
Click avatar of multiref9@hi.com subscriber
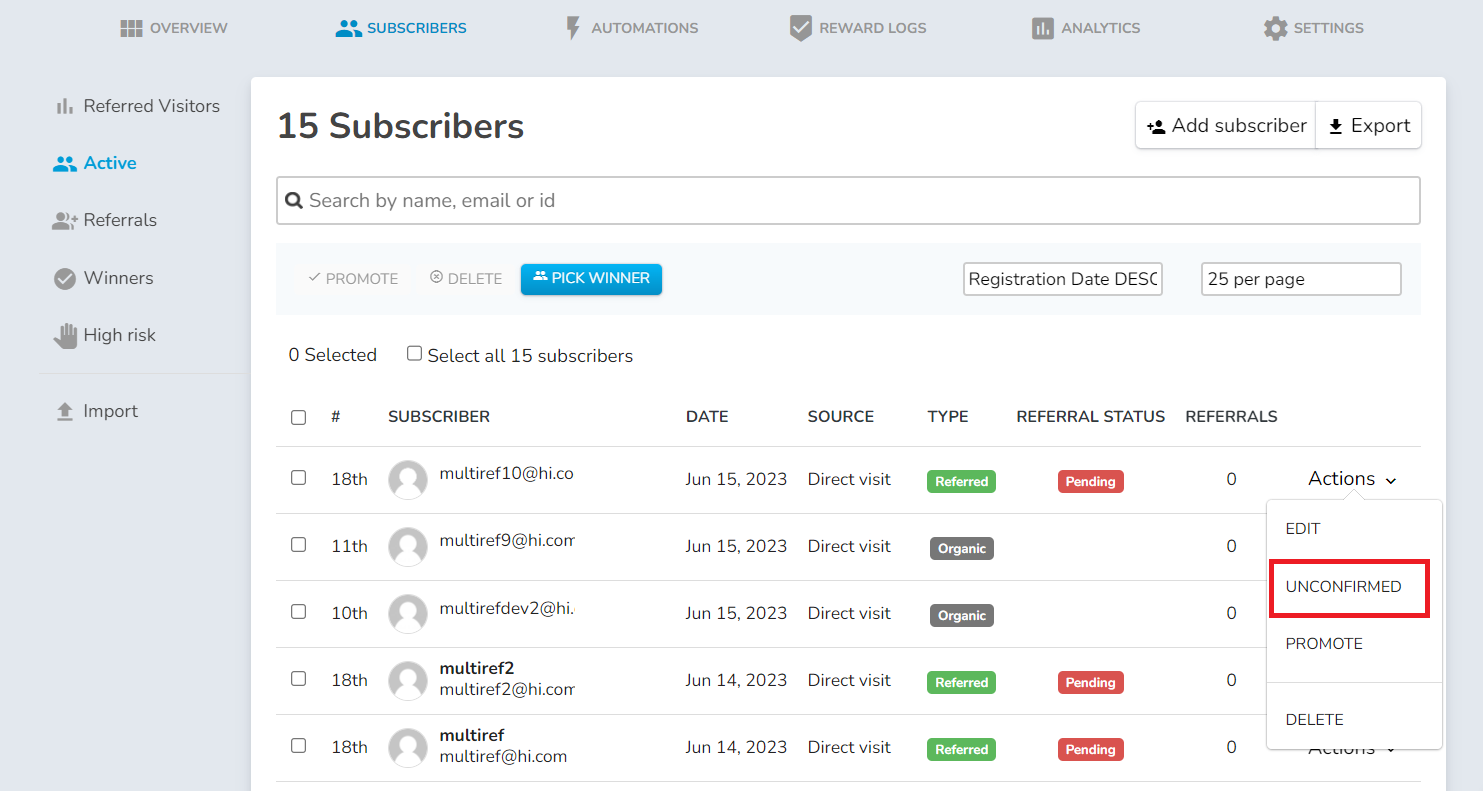coord(408,547)
